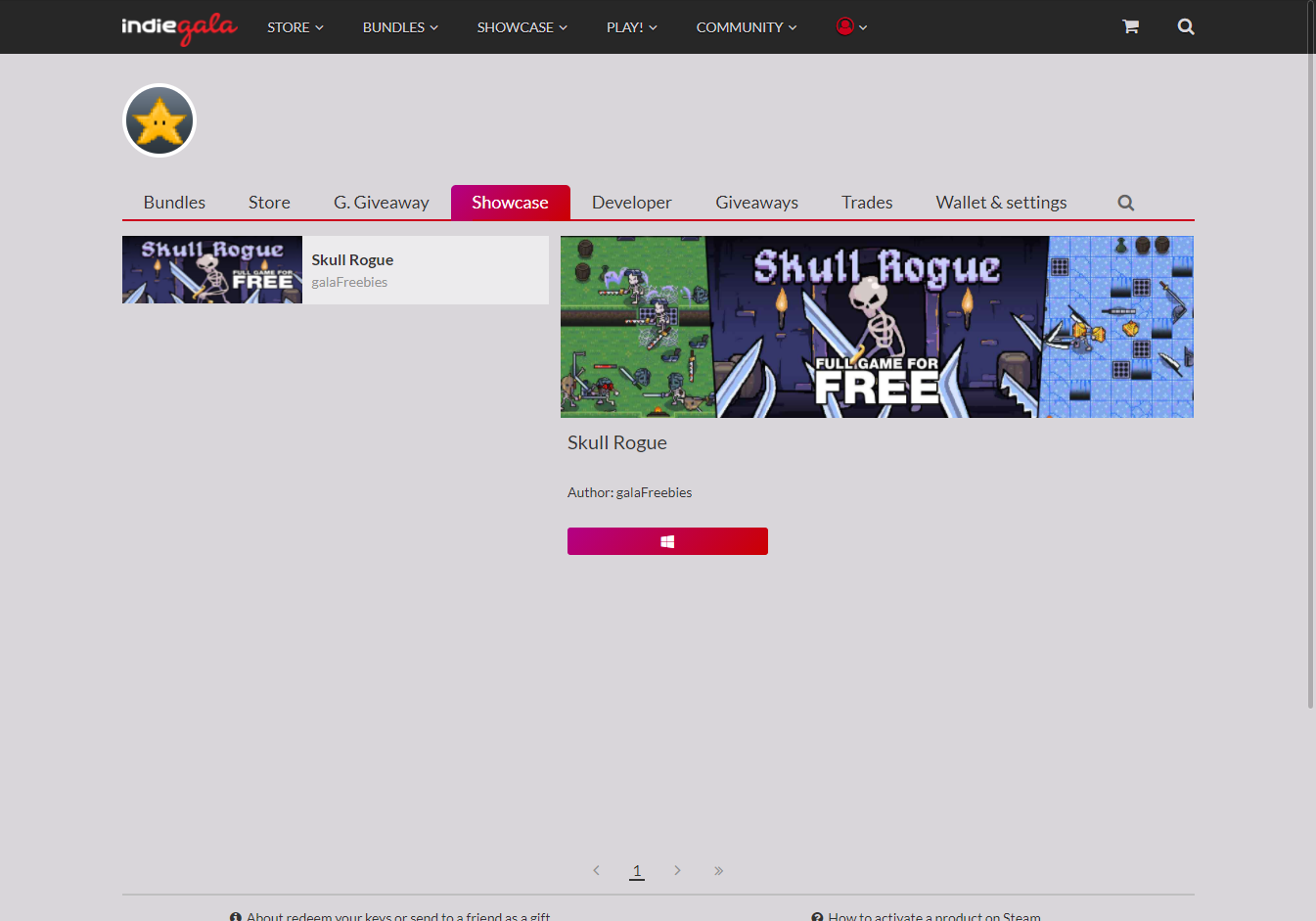Expand the STORE dropdown menu
The width and height of the screenshot is (1316, 921).
(x=295, y=27)
